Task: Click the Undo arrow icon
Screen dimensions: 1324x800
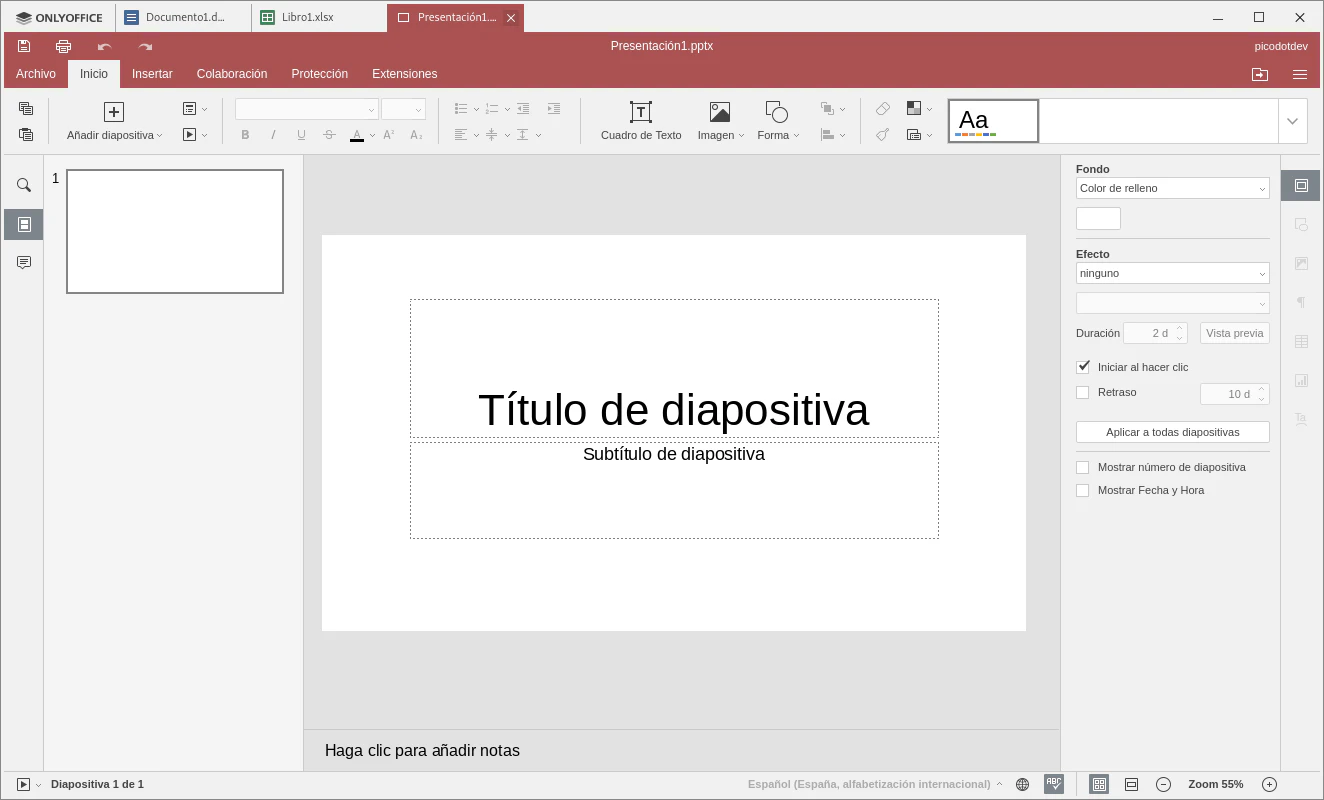Action: [104, 46]
